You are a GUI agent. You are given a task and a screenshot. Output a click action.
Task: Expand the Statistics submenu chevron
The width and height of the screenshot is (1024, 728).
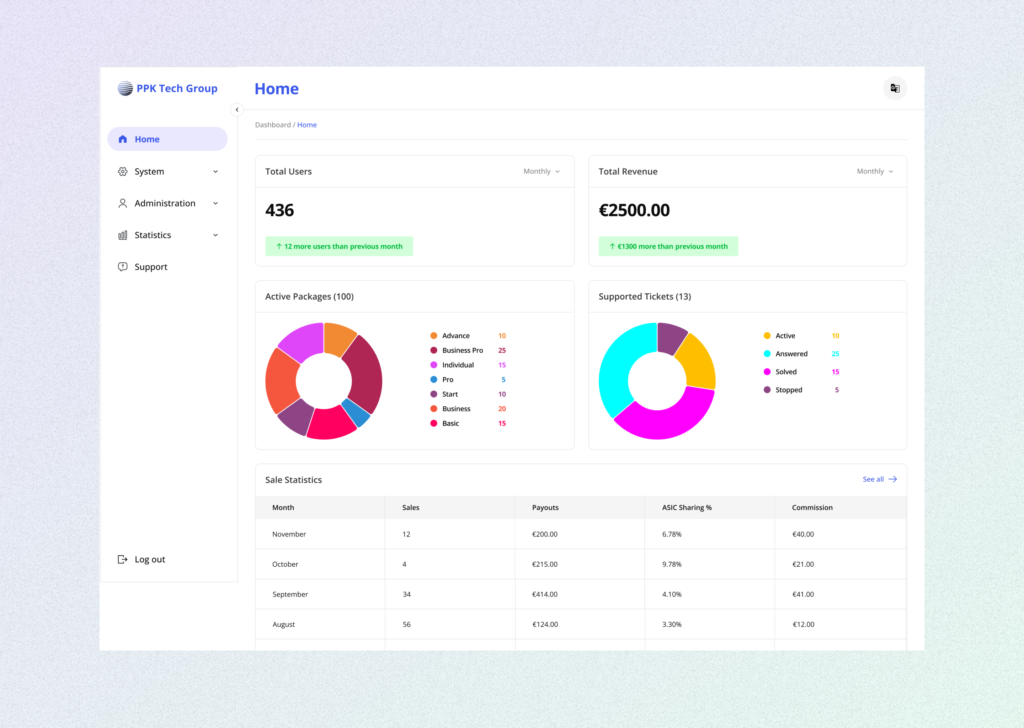coord(215,235)
